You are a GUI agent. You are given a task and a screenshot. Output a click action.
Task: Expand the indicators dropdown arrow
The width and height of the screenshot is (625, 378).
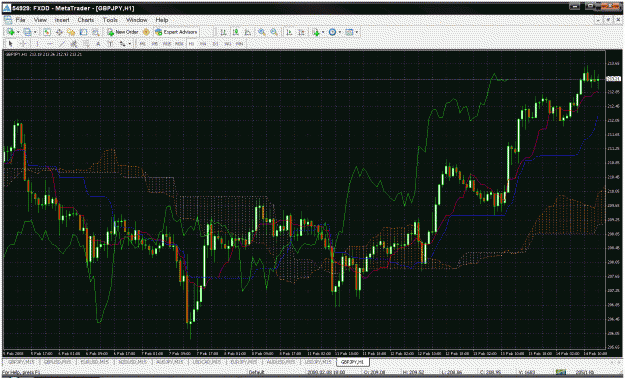click(323, 32)
